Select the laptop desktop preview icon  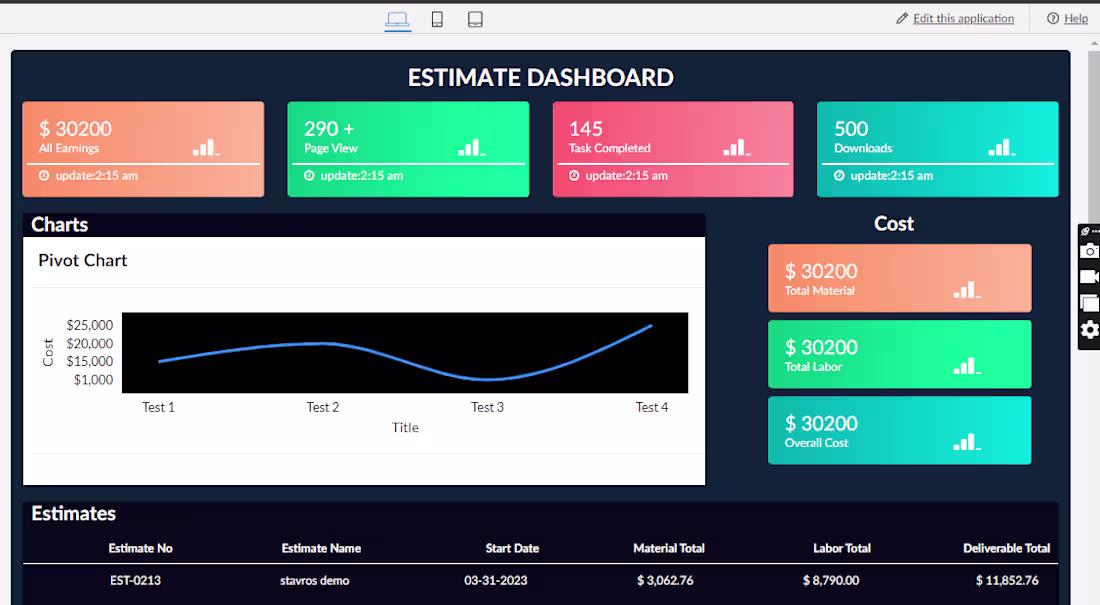pyautogui.click(x=398, y=18)
